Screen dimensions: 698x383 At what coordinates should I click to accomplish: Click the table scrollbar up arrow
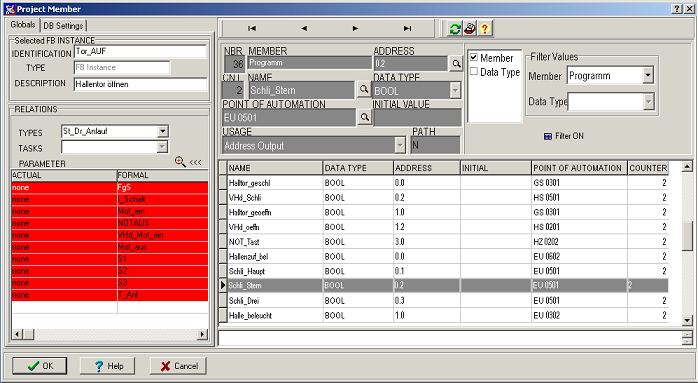687,167
